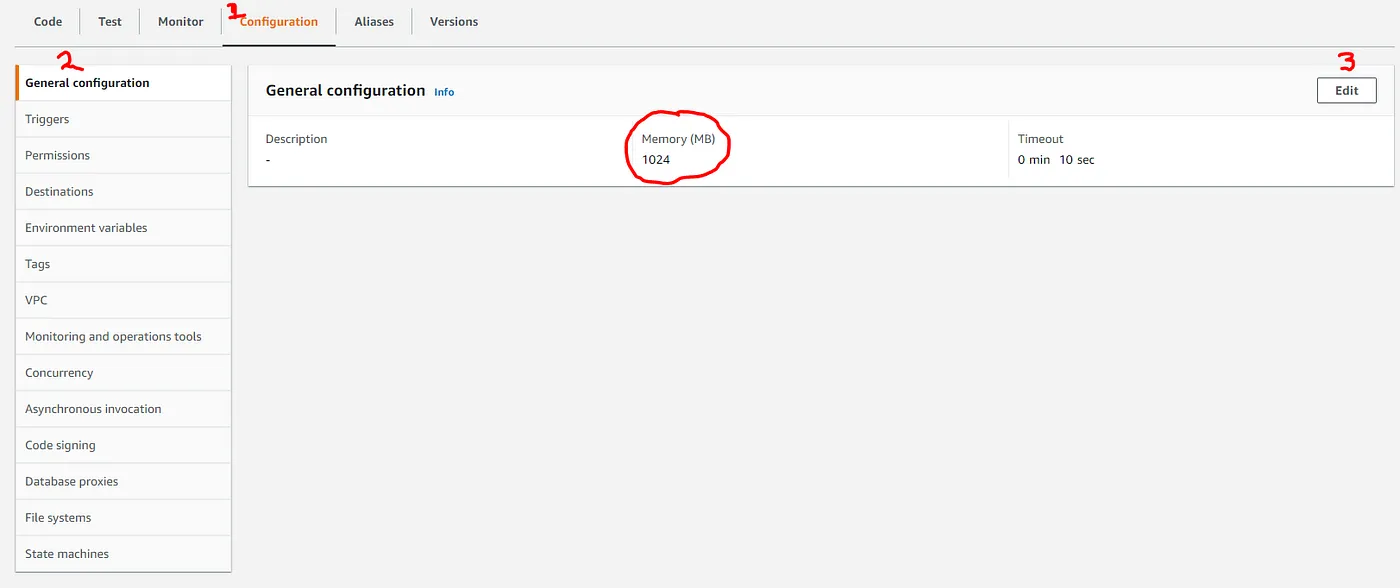
Task: Switch to the Test tab
Action: point(110,22)
